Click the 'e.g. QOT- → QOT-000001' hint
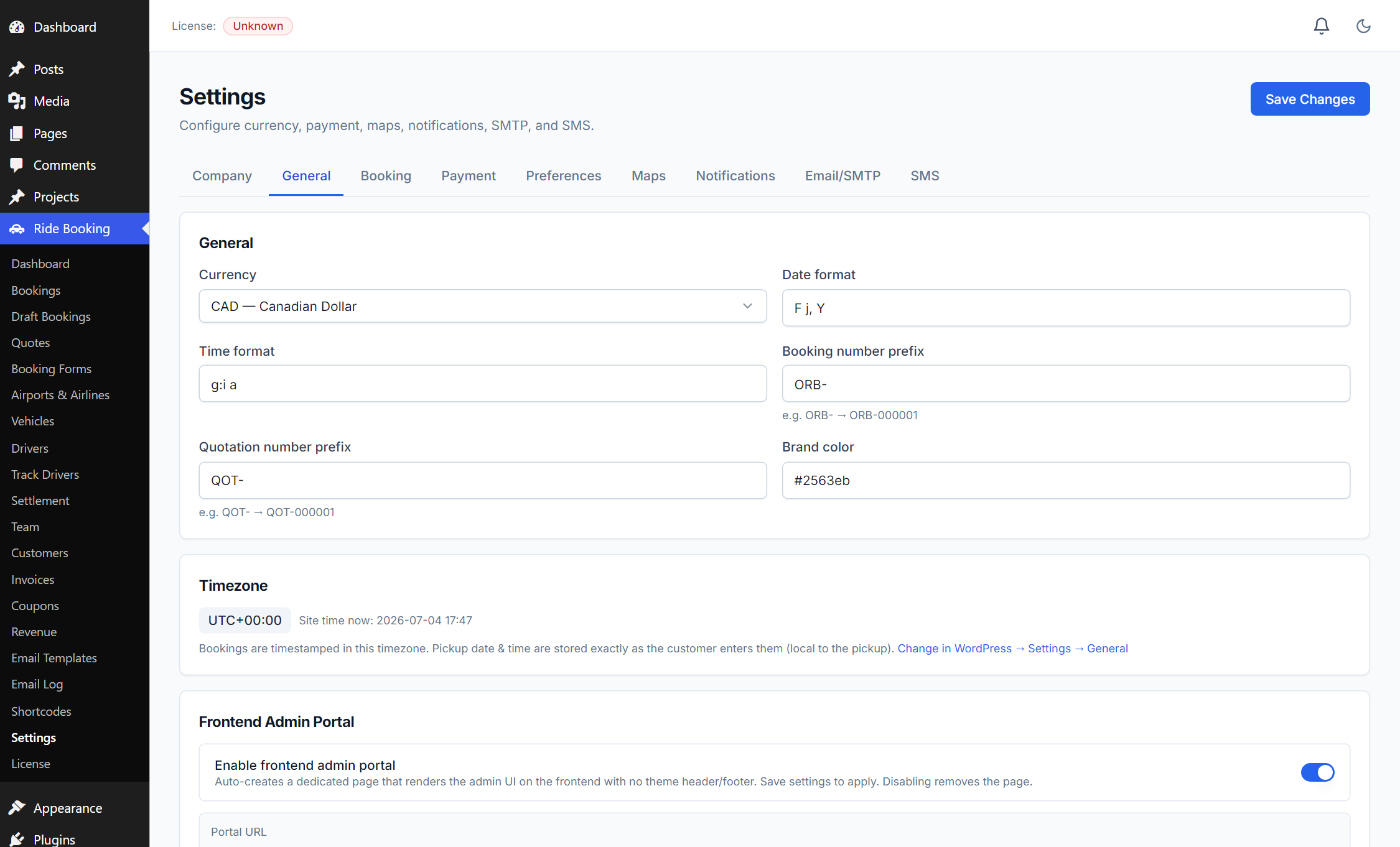The height and width of the screenshot is (847, 1400). point(266,512)
